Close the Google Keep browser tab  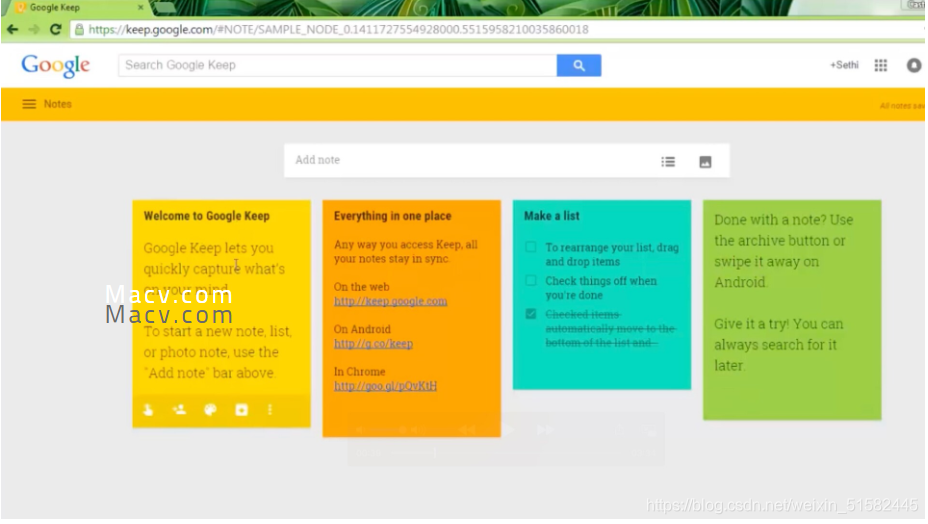pos(140,8)
